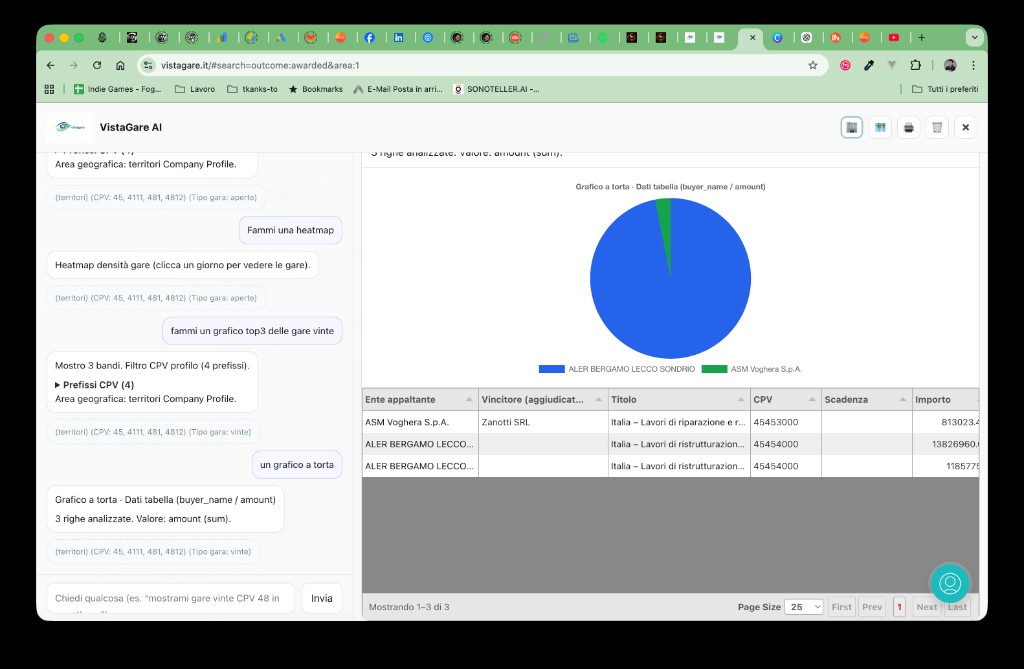
Task: Click the 13826960 Importo cell
Action: tap(946, 444)
